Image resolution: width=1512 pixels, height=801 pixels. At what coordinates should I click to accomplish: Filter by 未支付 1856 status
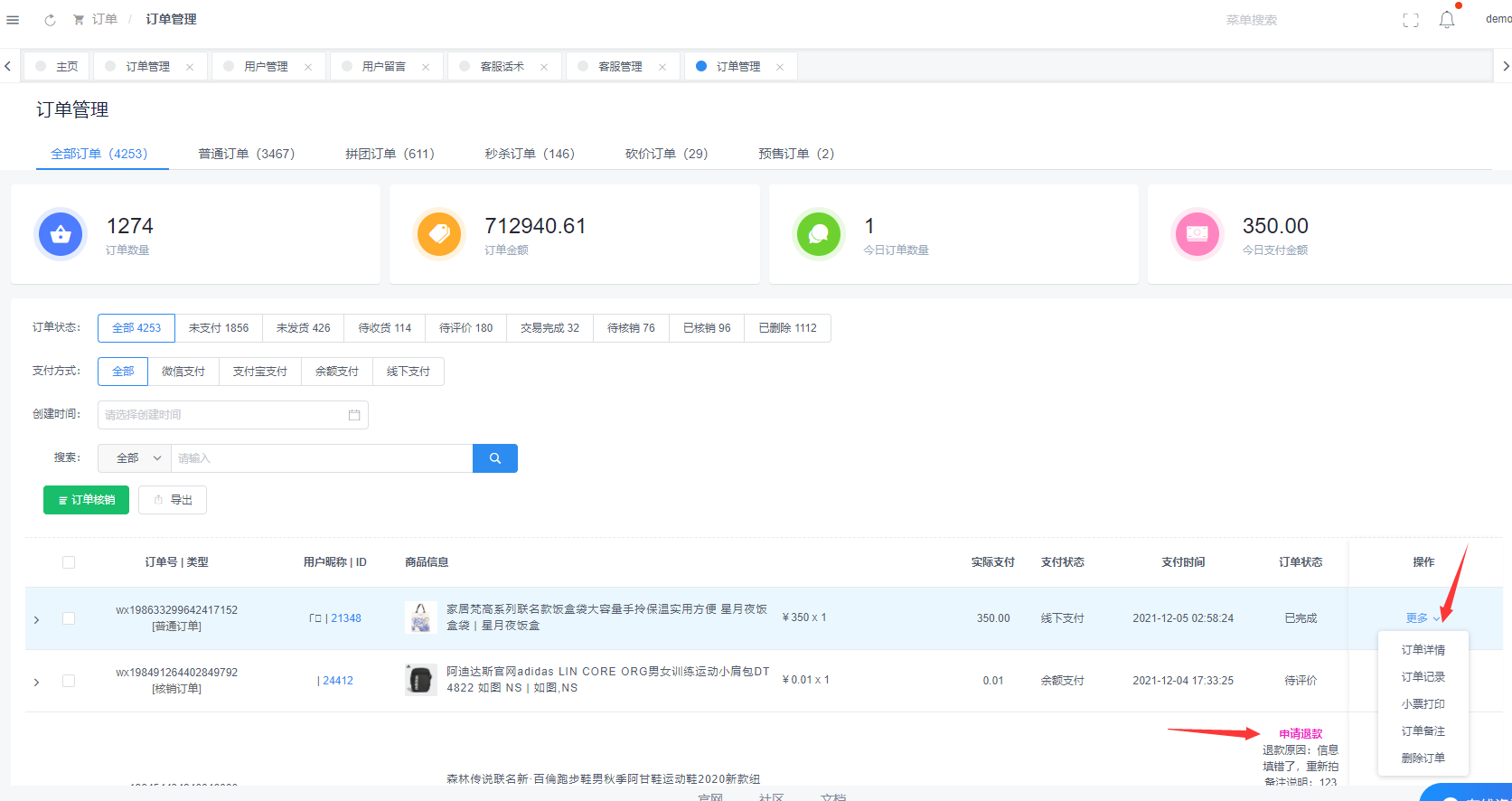pos(219,328)
